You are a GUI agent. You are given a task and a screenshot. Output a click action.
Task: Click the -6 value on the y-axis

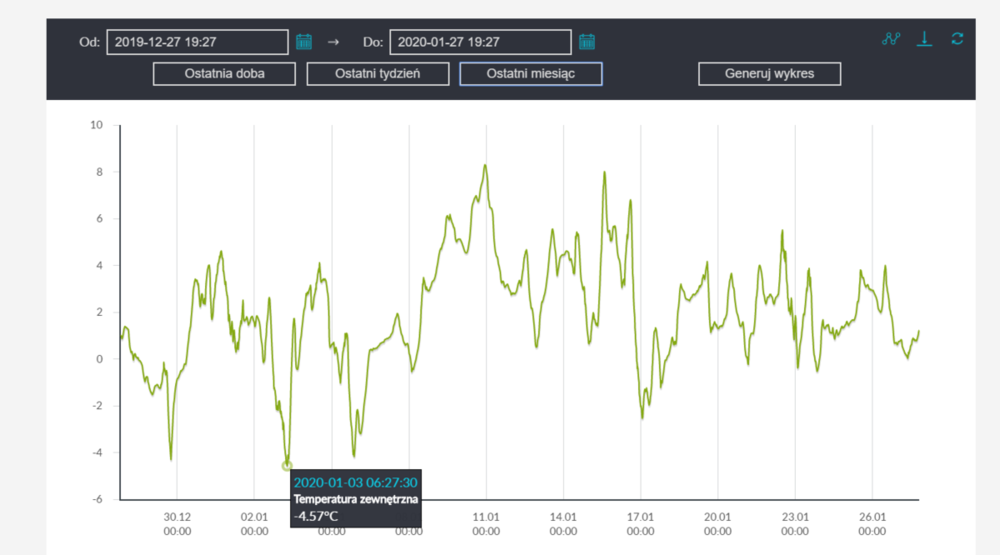coord(97,499)
